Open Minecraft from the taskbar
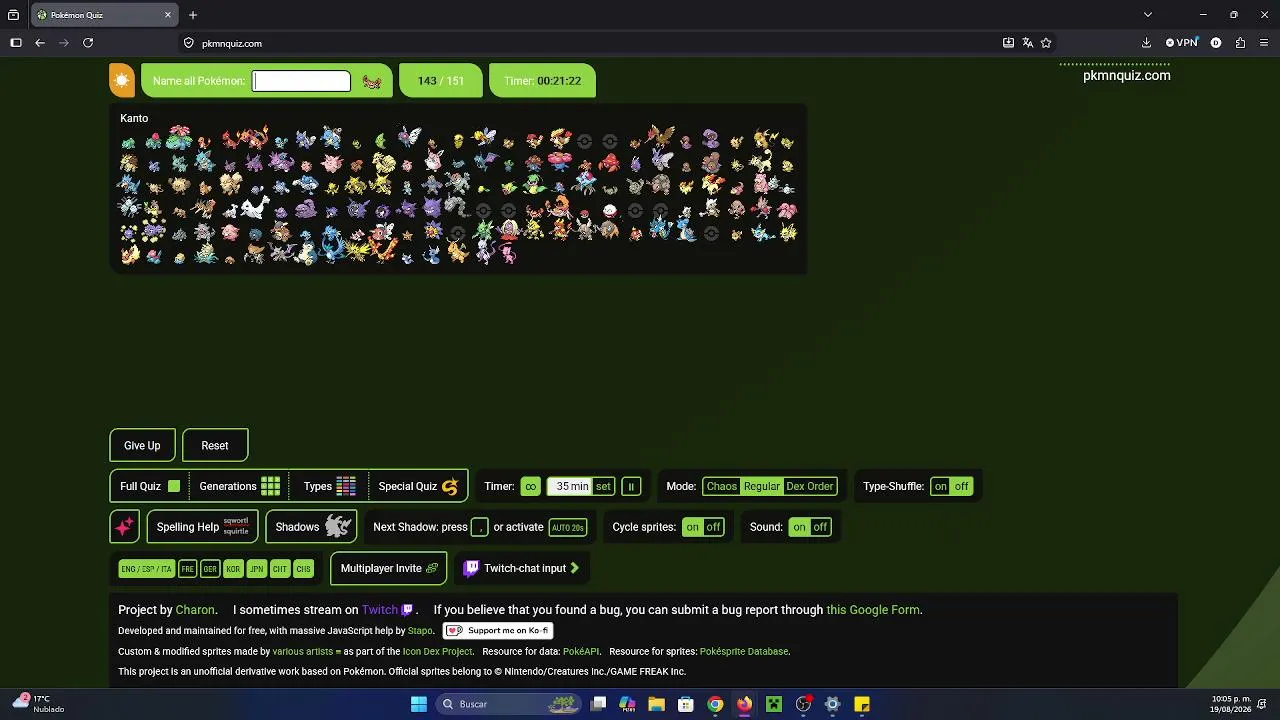 tap(773, 704)
